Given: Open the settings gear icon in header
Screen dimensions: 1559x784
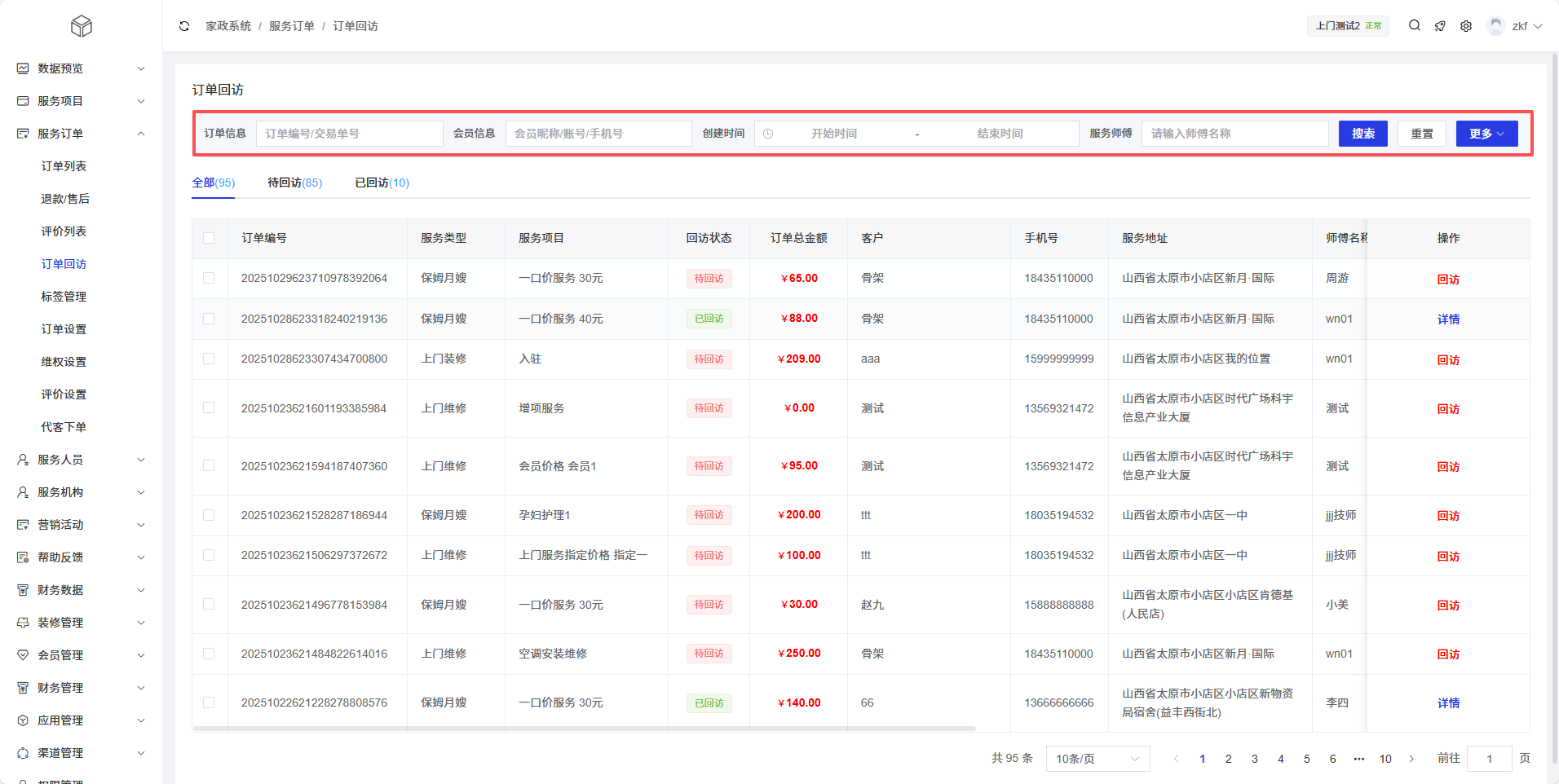Looking at the screenshot, I should 1466,26.
